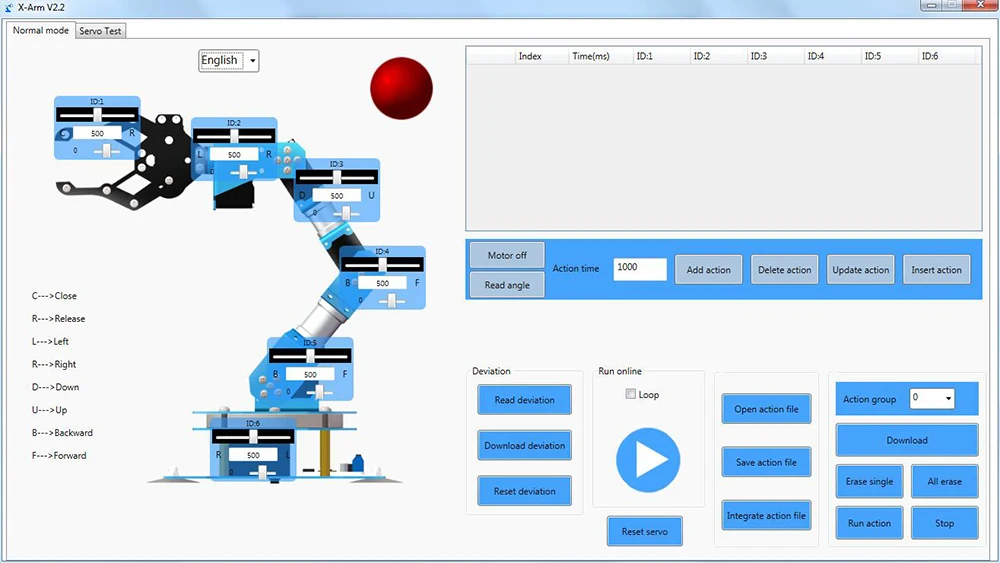The width and height of the screenshot is (1000, 563).
Task: Click the Reset deviation button
Action: coord(524,491)
